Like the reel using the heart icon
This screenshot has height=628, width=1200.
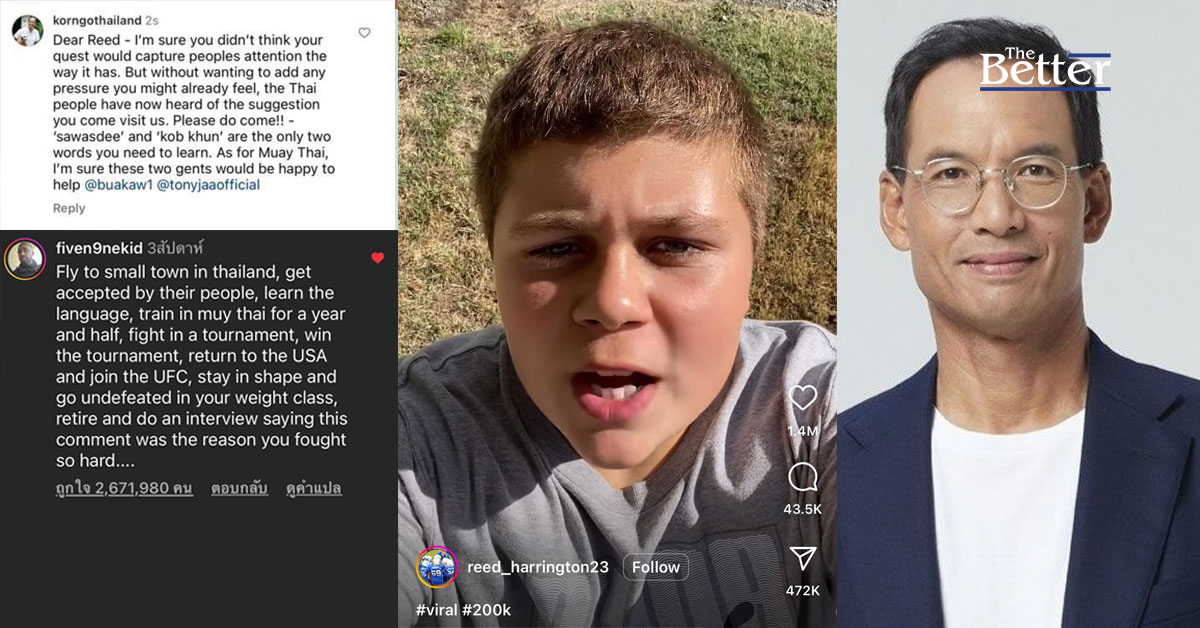pos(802,398)
